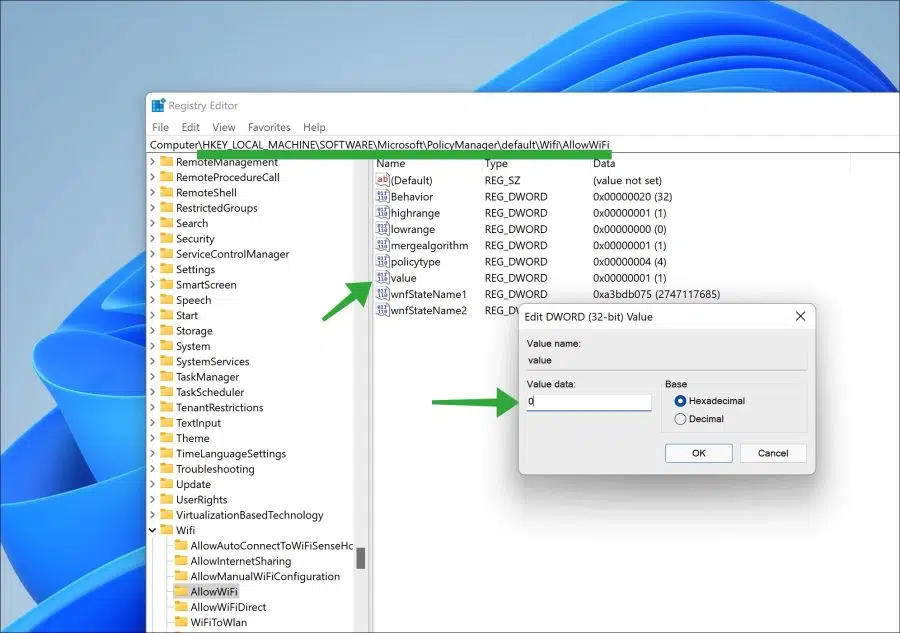Screen dimensions: 900x633
Task: Click the RemoteShell folder icon
Action: (x=166, y=192)
